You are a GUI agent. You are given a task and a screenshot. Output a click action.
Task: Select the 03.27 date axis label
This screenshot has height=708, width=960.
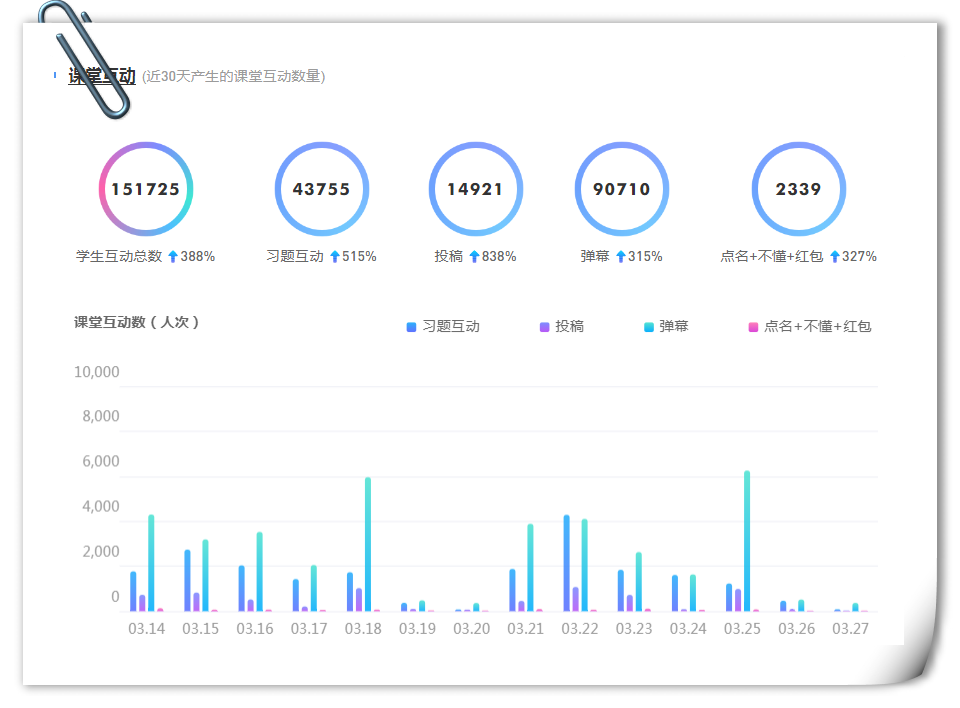tap(850, 629)
